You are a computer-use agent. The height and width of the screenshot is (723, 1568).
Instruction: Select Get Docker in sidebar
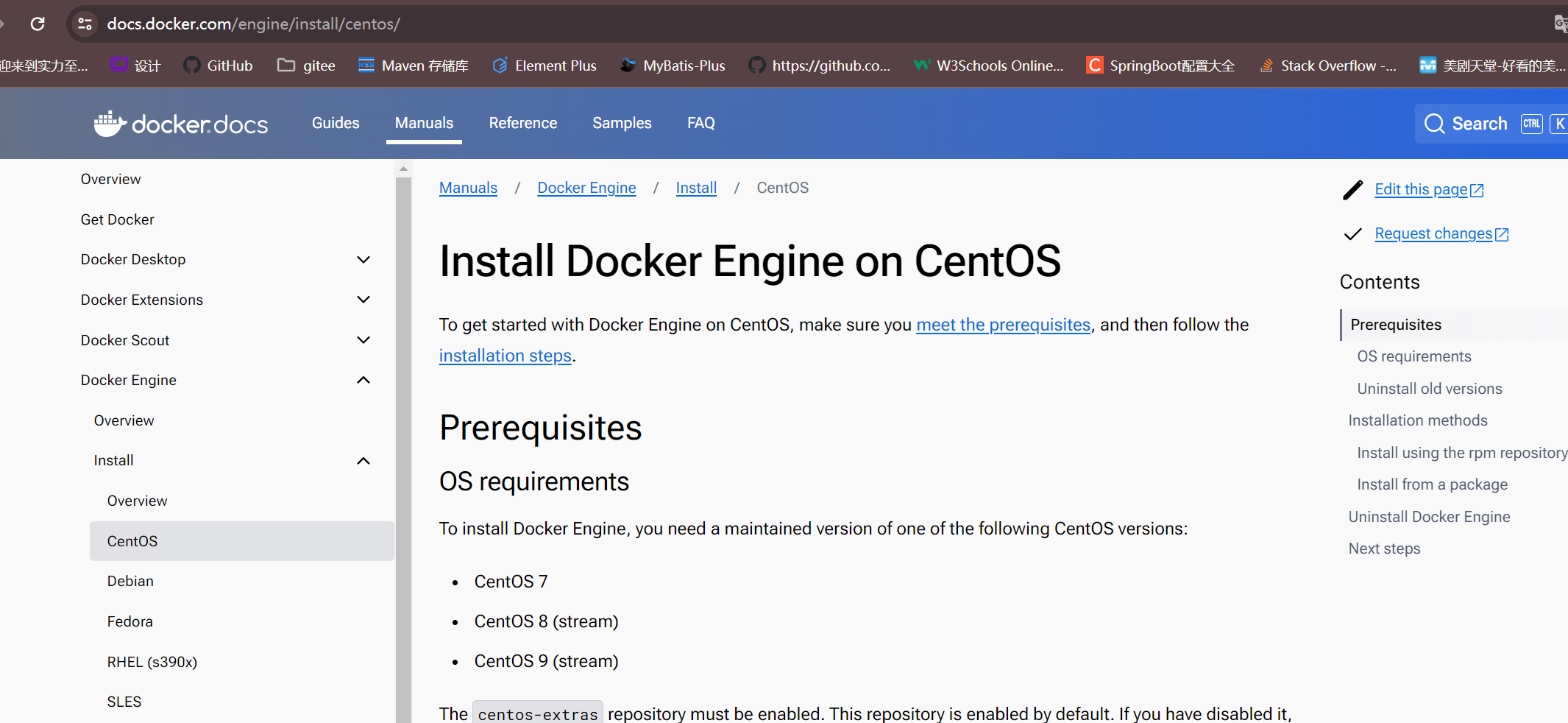pos(117,219)
